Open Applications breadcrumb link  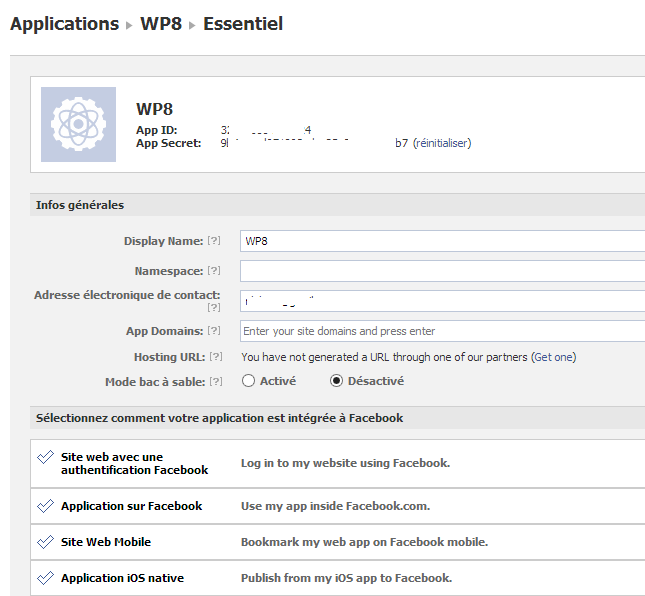click(x=65, y=24)
